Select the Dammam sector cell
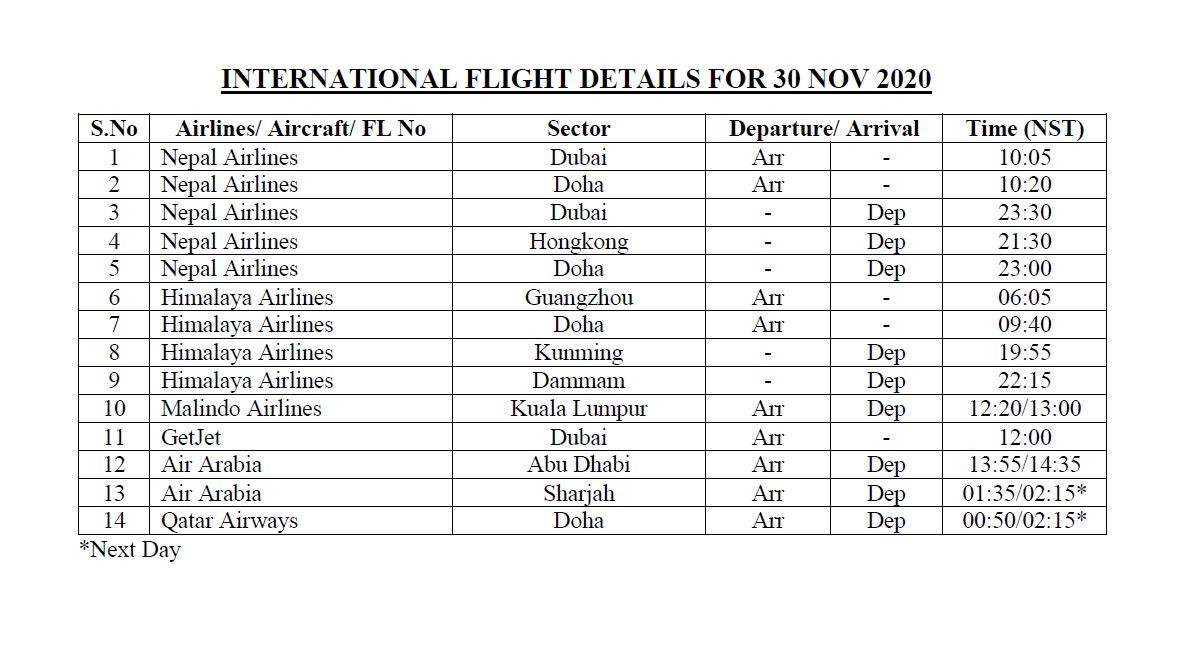Screen dimensions: 1183x659 [x=578, y=381]
